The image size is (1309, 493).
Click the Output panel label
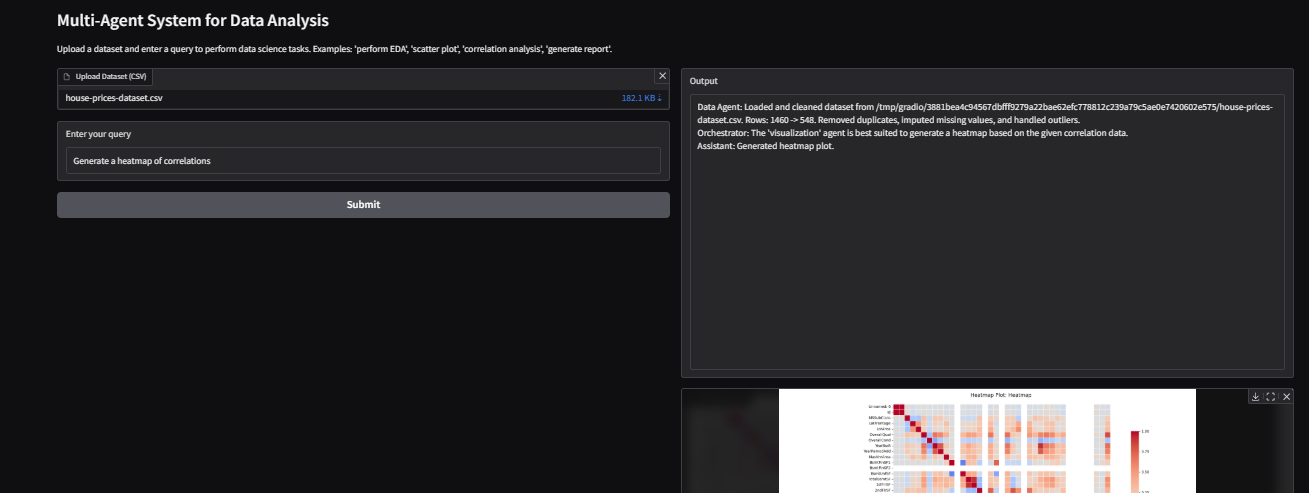point(703,81)
